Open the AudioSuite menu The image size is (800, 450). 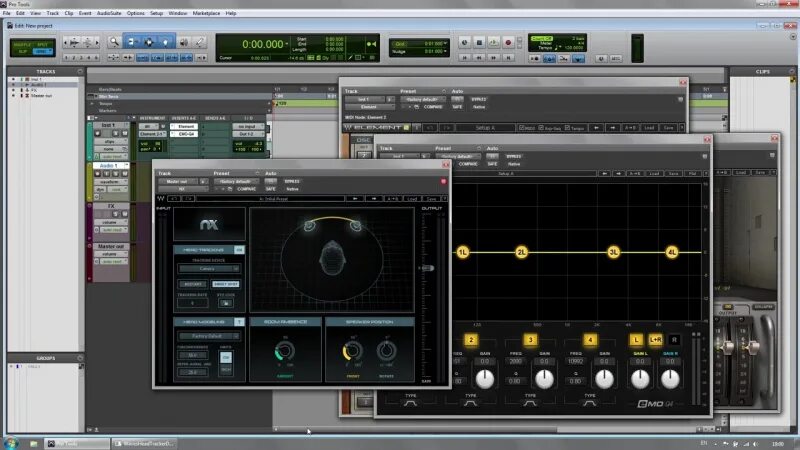(x=109, y=13)
